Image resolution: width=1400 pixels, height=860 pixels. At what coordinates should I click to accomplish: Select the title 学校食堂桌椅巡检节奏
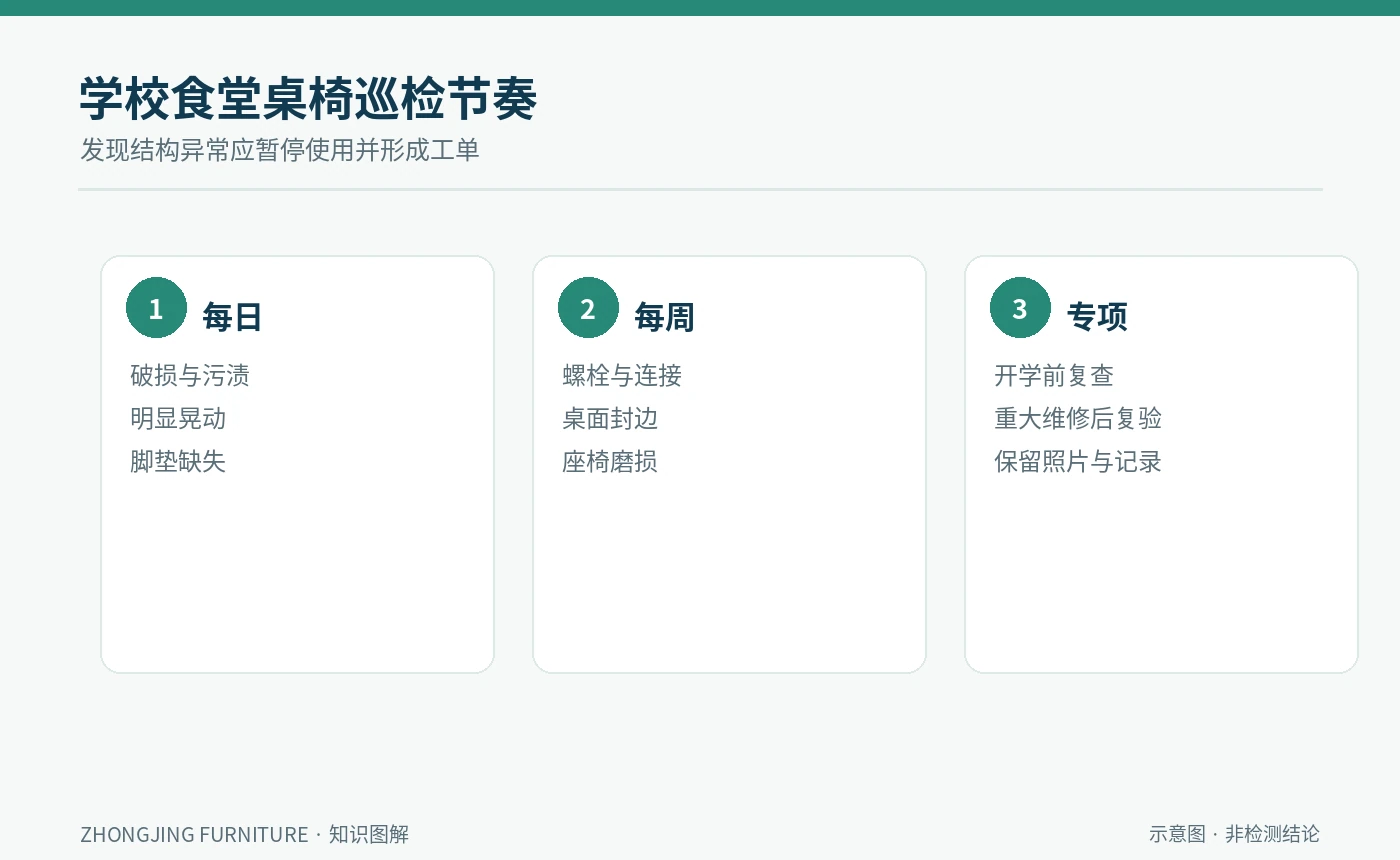click(x=308, y=99)
